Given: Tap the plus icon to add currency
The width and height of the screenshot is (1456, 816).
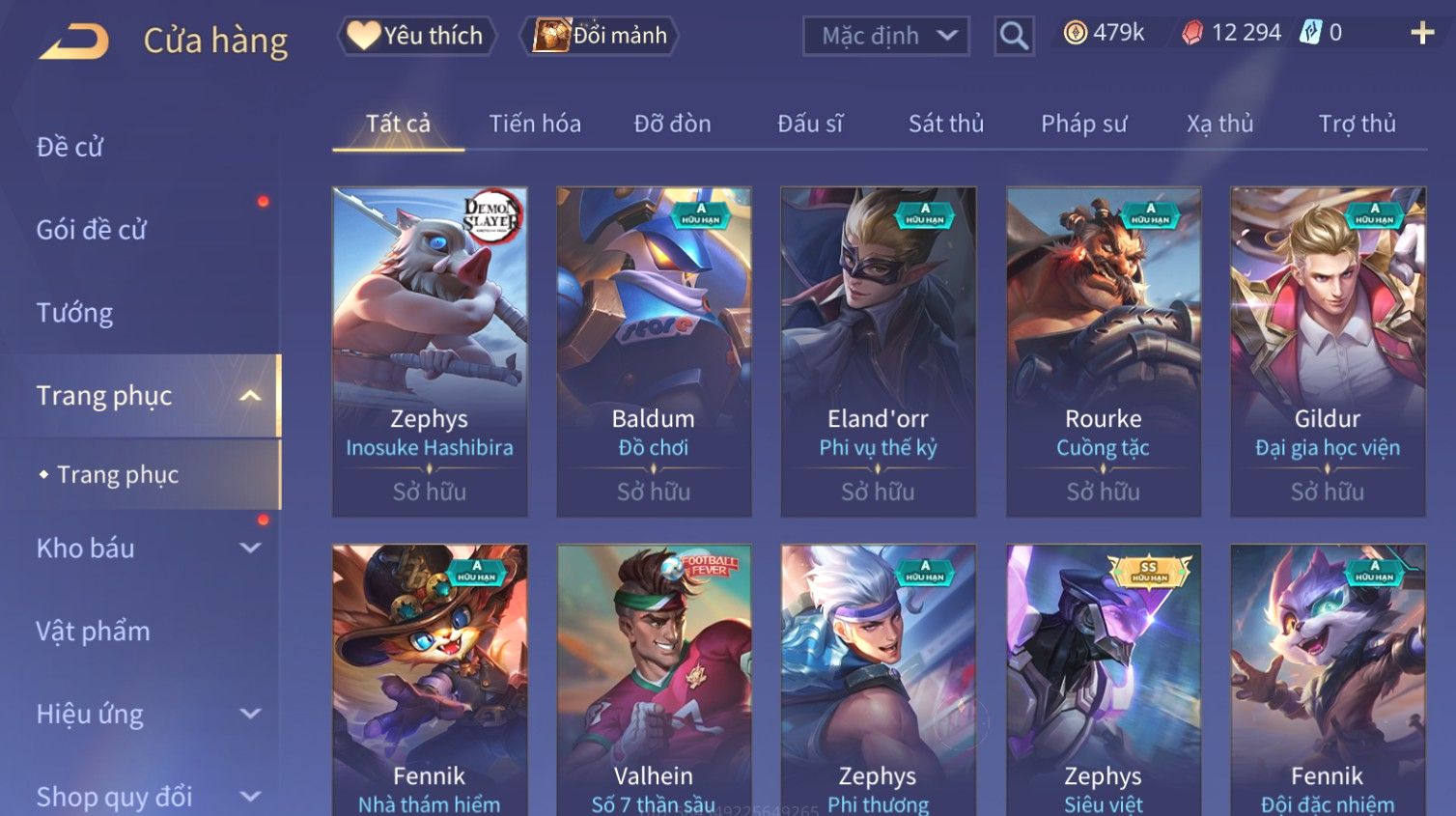Looking at the screenshot, I should [1422, 33].
